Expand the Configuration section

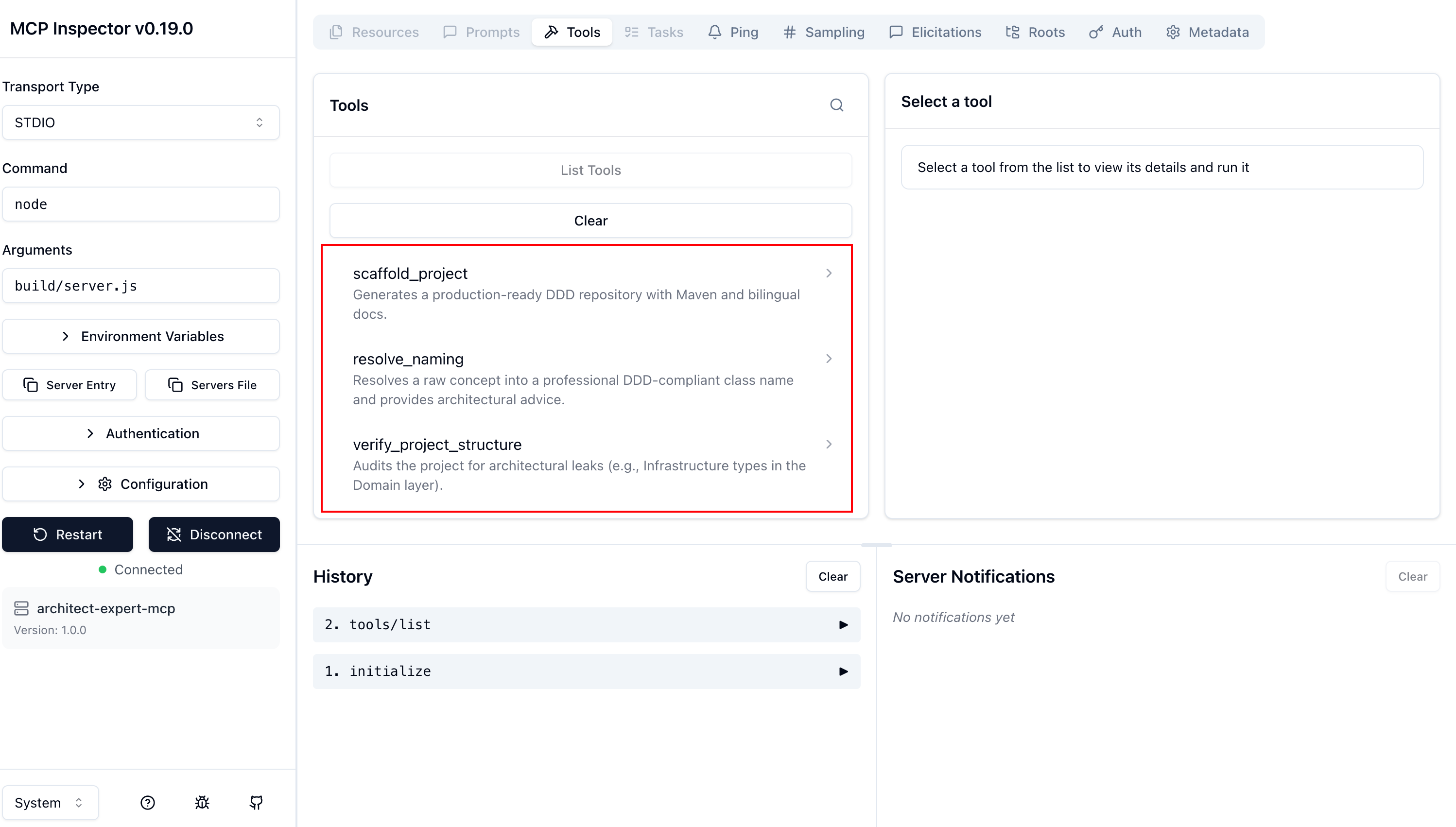141,484
